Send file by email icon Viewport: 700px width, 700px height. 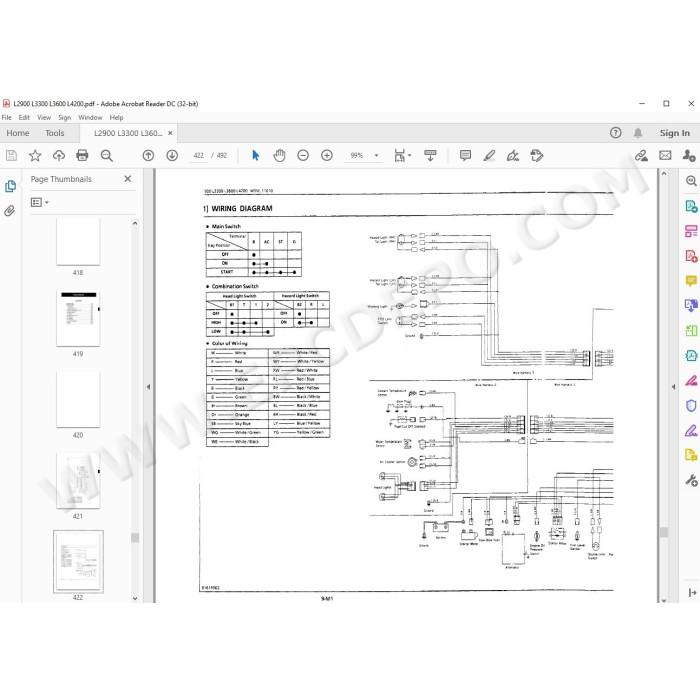tap(665, 155)
